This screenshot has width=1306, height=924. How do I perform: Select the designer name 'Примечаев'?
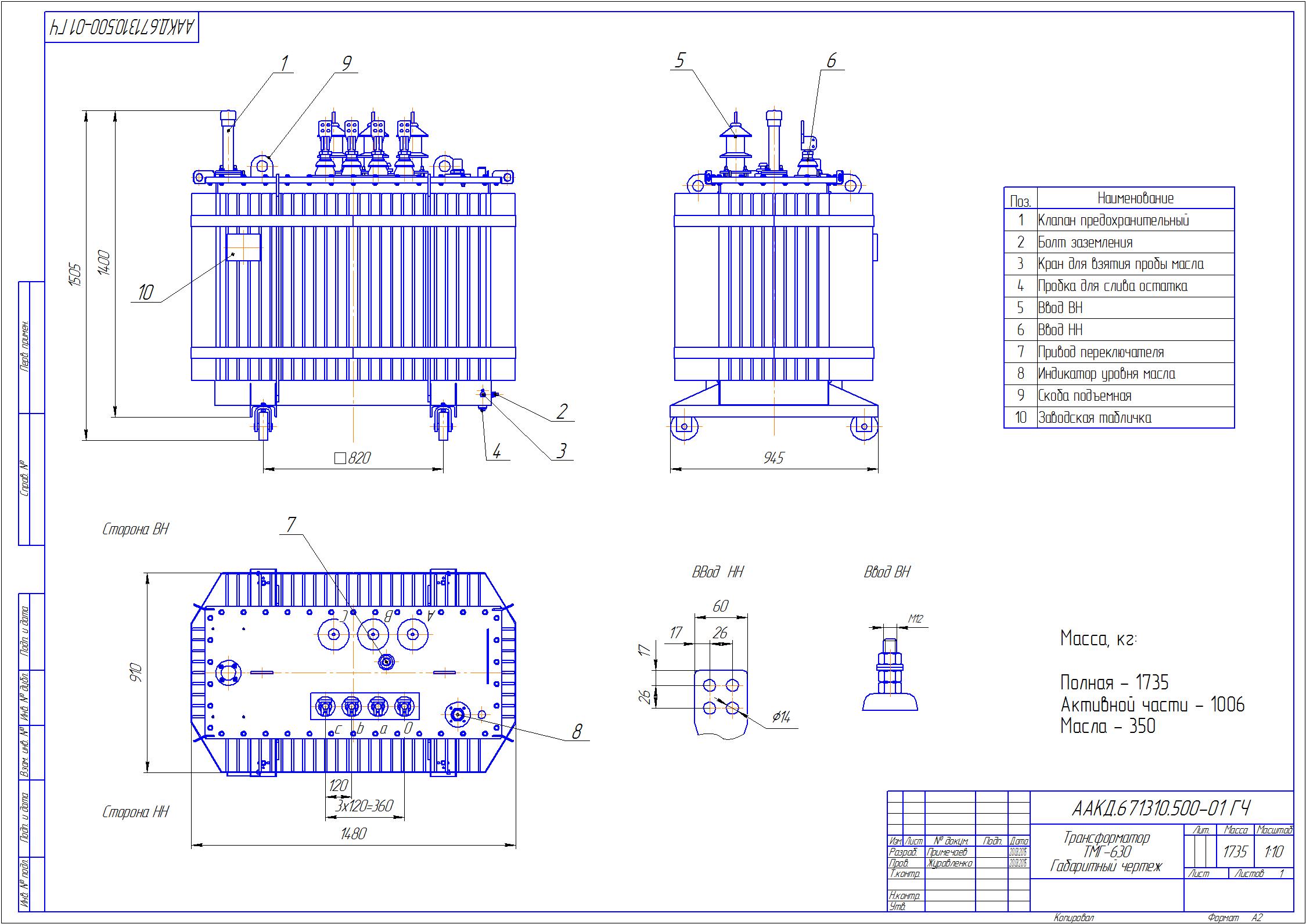[948, 852]
